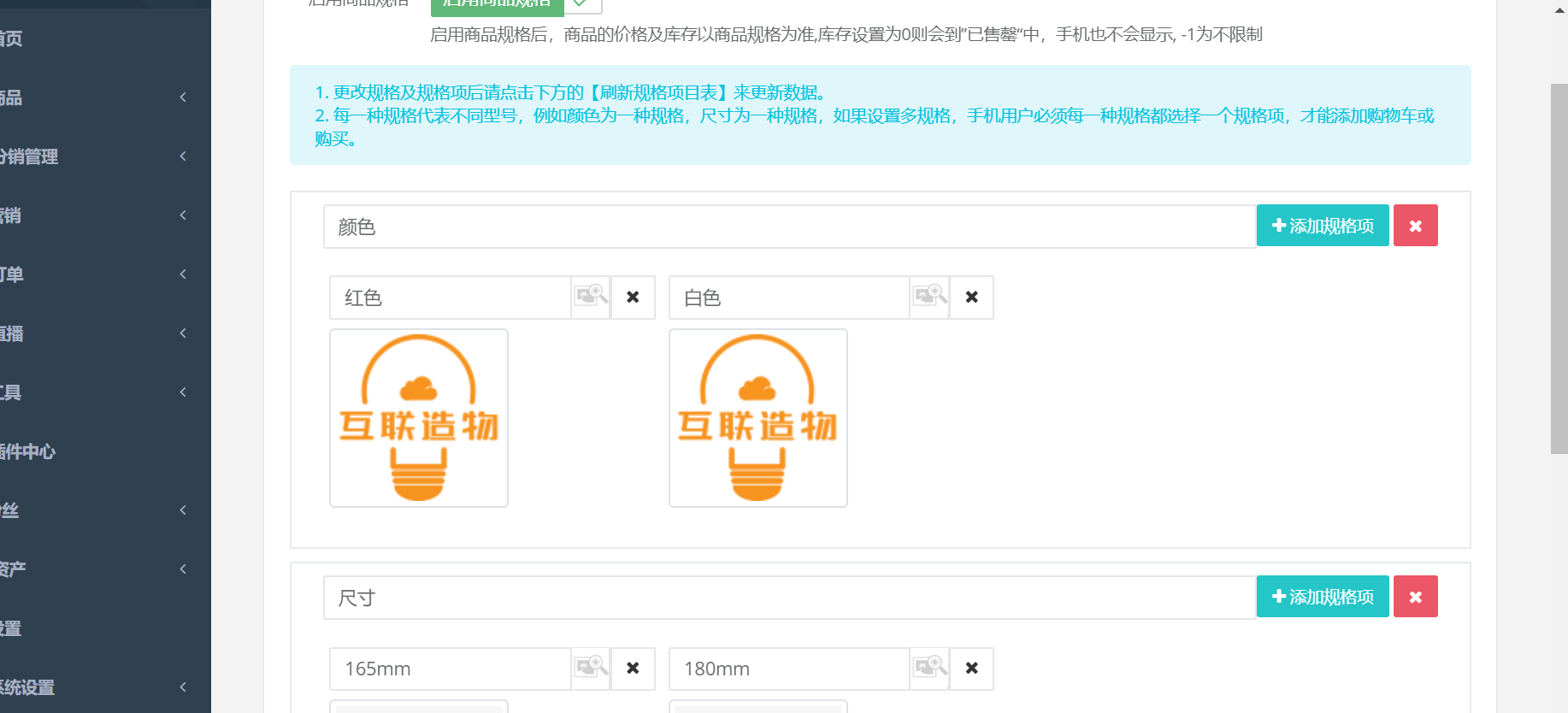1568x713 pixels.
Task: Expand the 营销 sidebar menu chevron
Action: point(182,215)
